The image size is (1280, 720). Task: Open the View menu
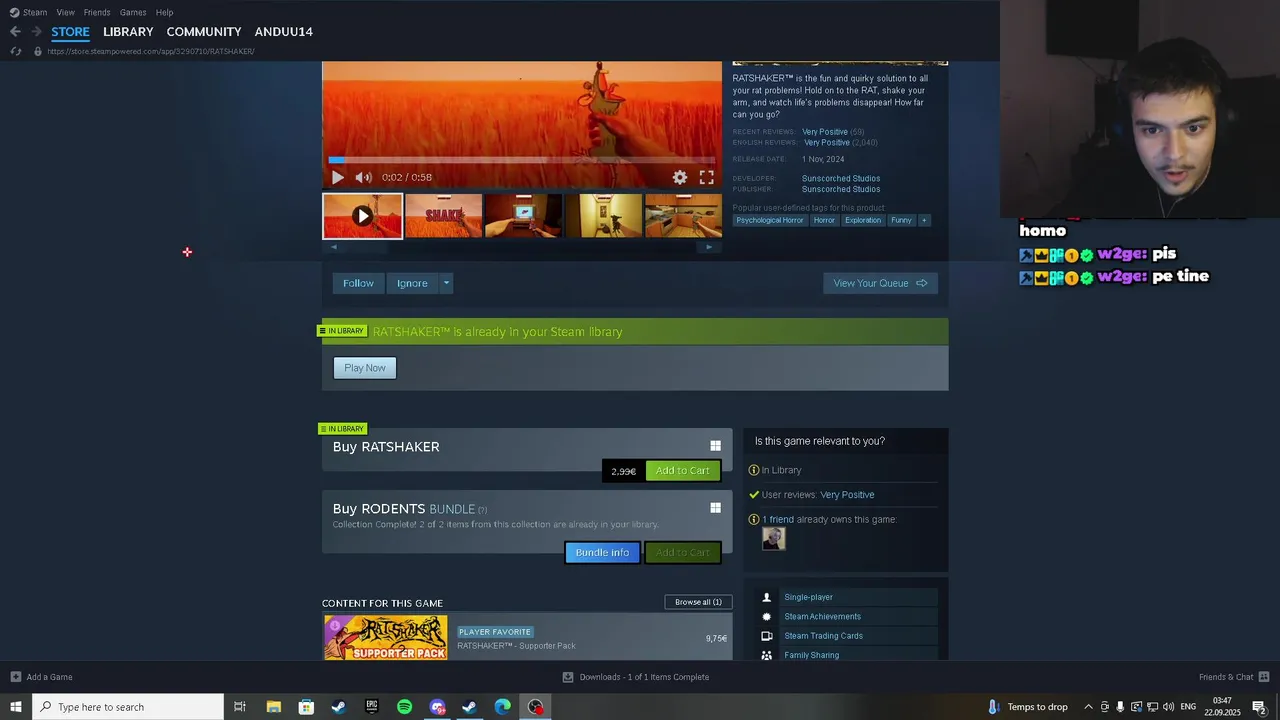click(x=66, y=12)
